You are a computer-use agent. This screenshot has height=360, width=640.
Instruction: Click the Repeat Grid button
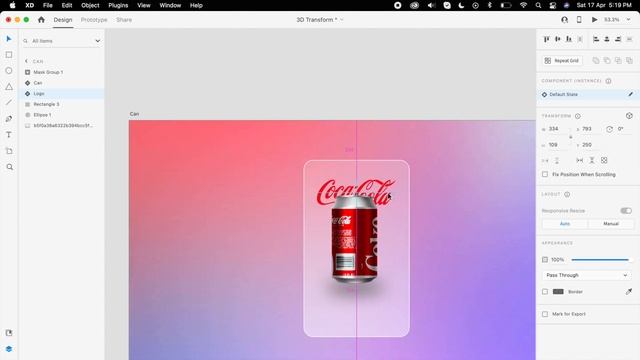click(x=562, y=61)
